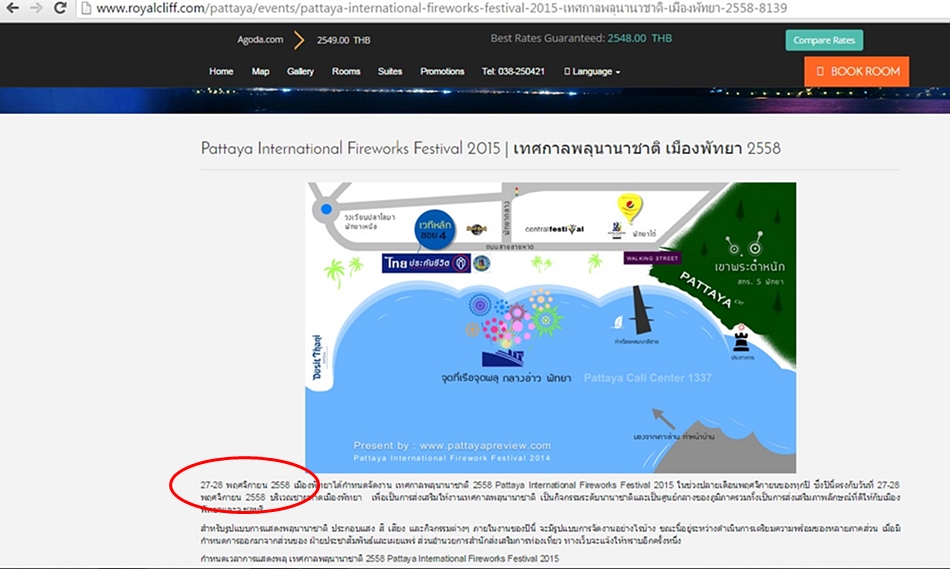Click the white PATTAYA City sign on the hill
This screenshot has width=950, height=569.
point(707,290)
